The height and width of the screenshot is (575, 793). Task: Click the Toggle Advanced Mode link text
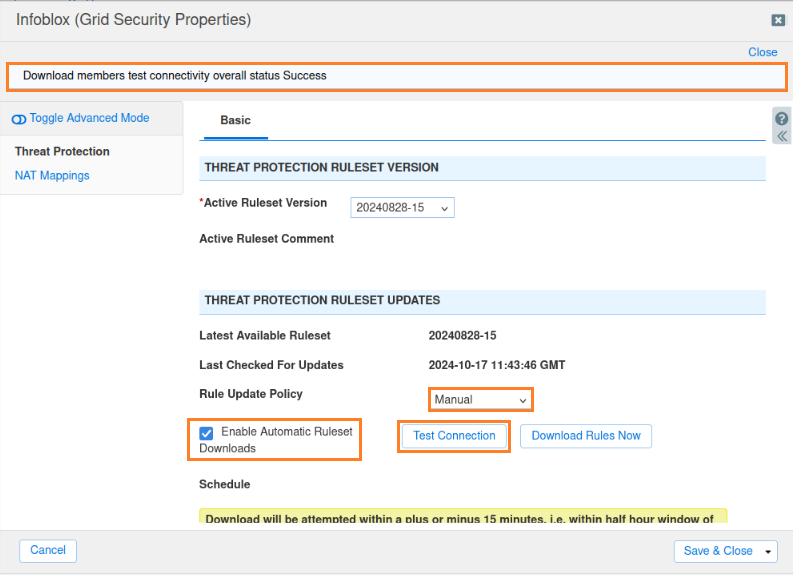(x=90, y=118)
